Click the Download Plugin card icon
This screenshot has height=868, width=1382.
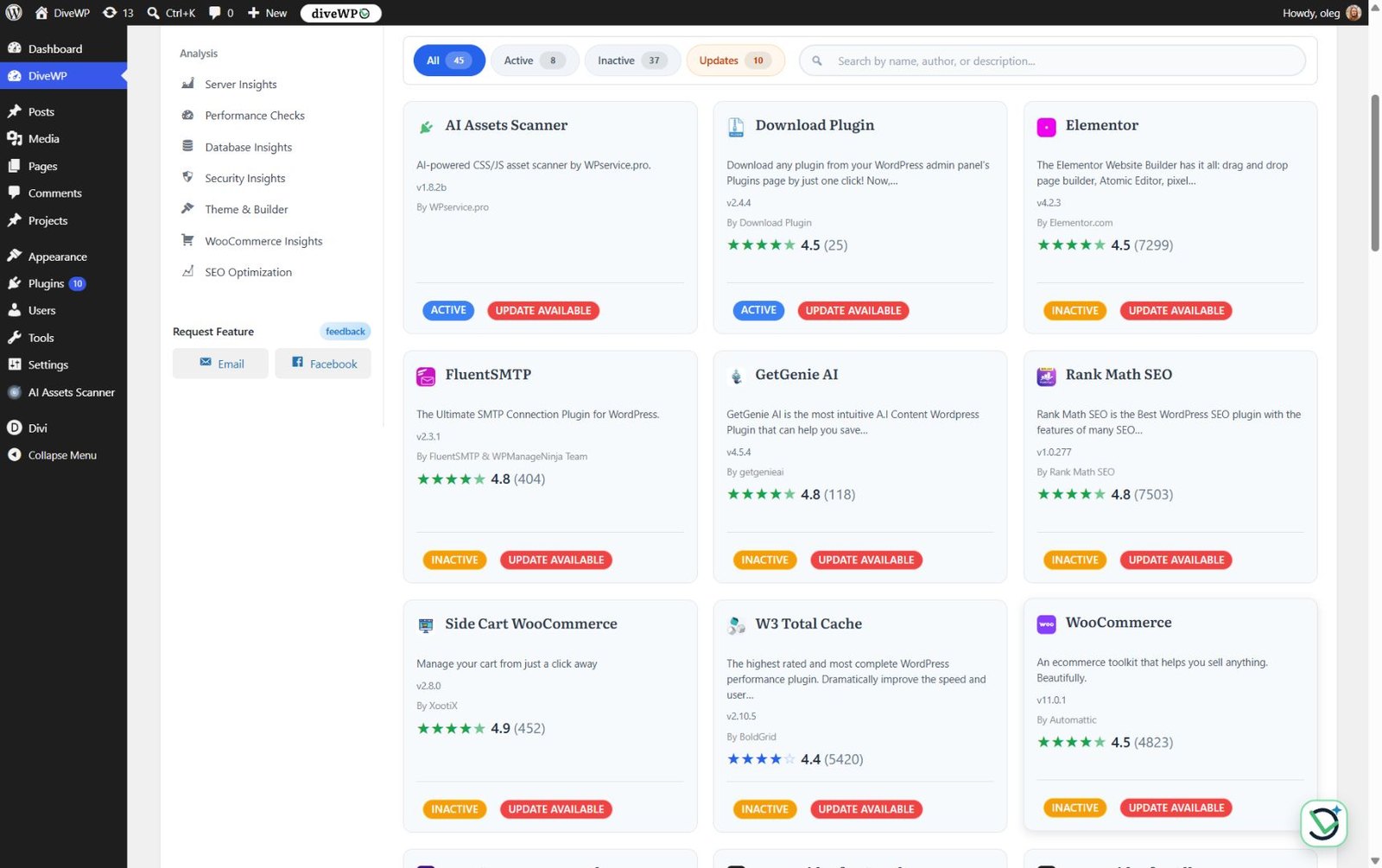pyautogui.click(x=736, y=127)
